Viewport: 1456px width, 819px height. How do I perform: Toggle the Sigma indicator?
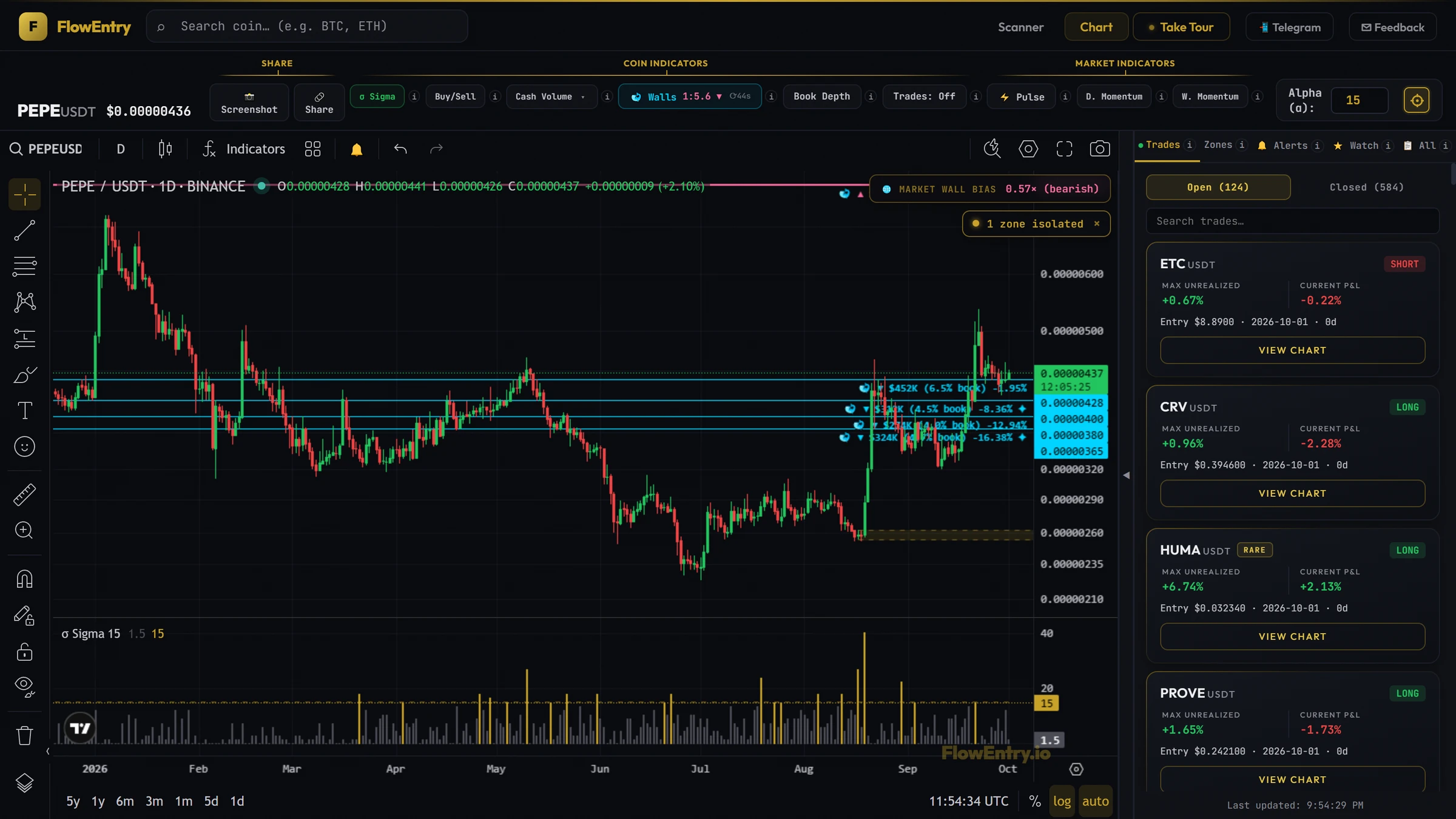point(377,96)
